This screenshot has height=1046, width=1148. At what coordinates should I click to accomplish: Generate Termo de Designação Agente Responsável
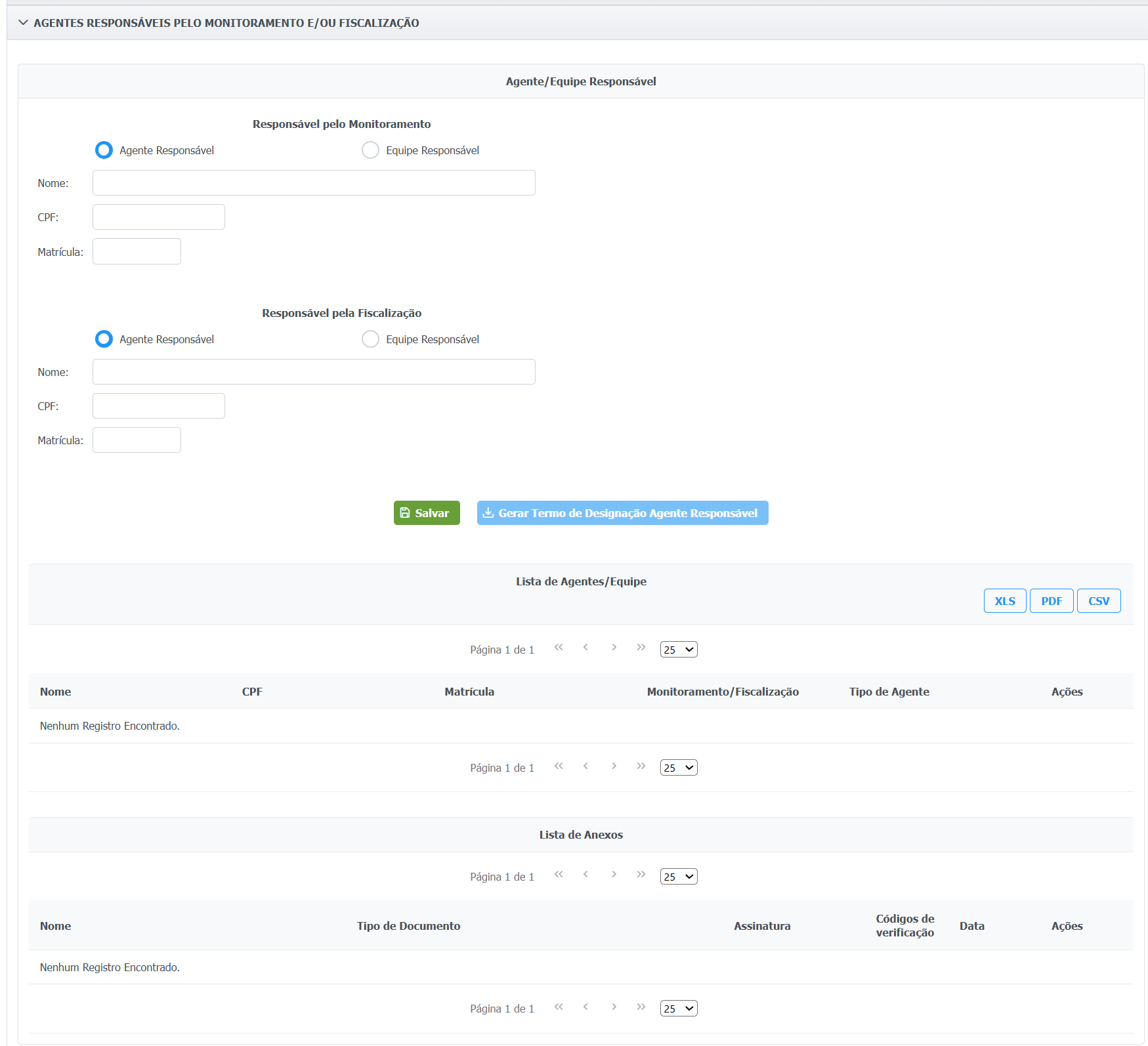(622, 513)
